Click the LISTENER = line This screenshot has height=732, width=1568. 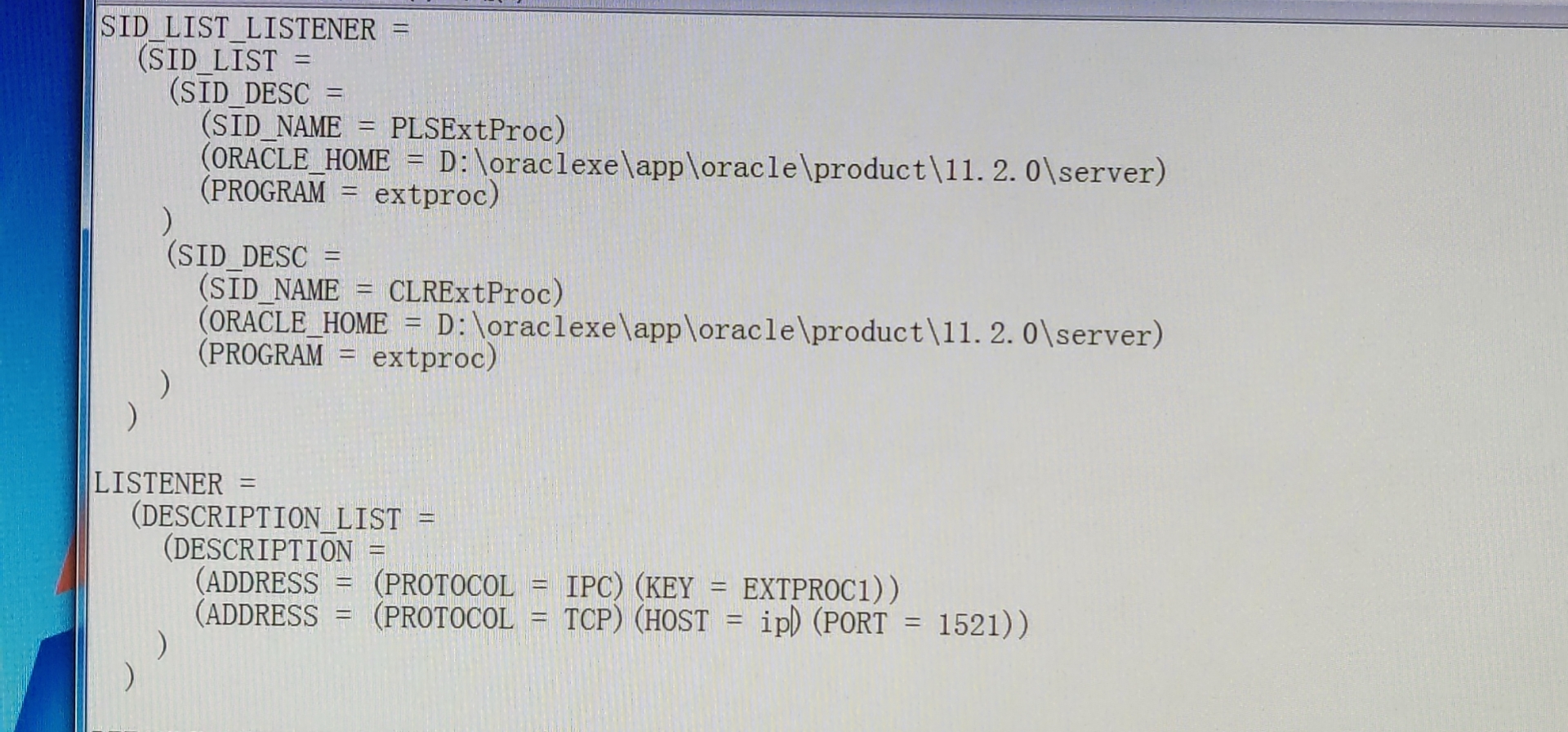coord(175,484)
